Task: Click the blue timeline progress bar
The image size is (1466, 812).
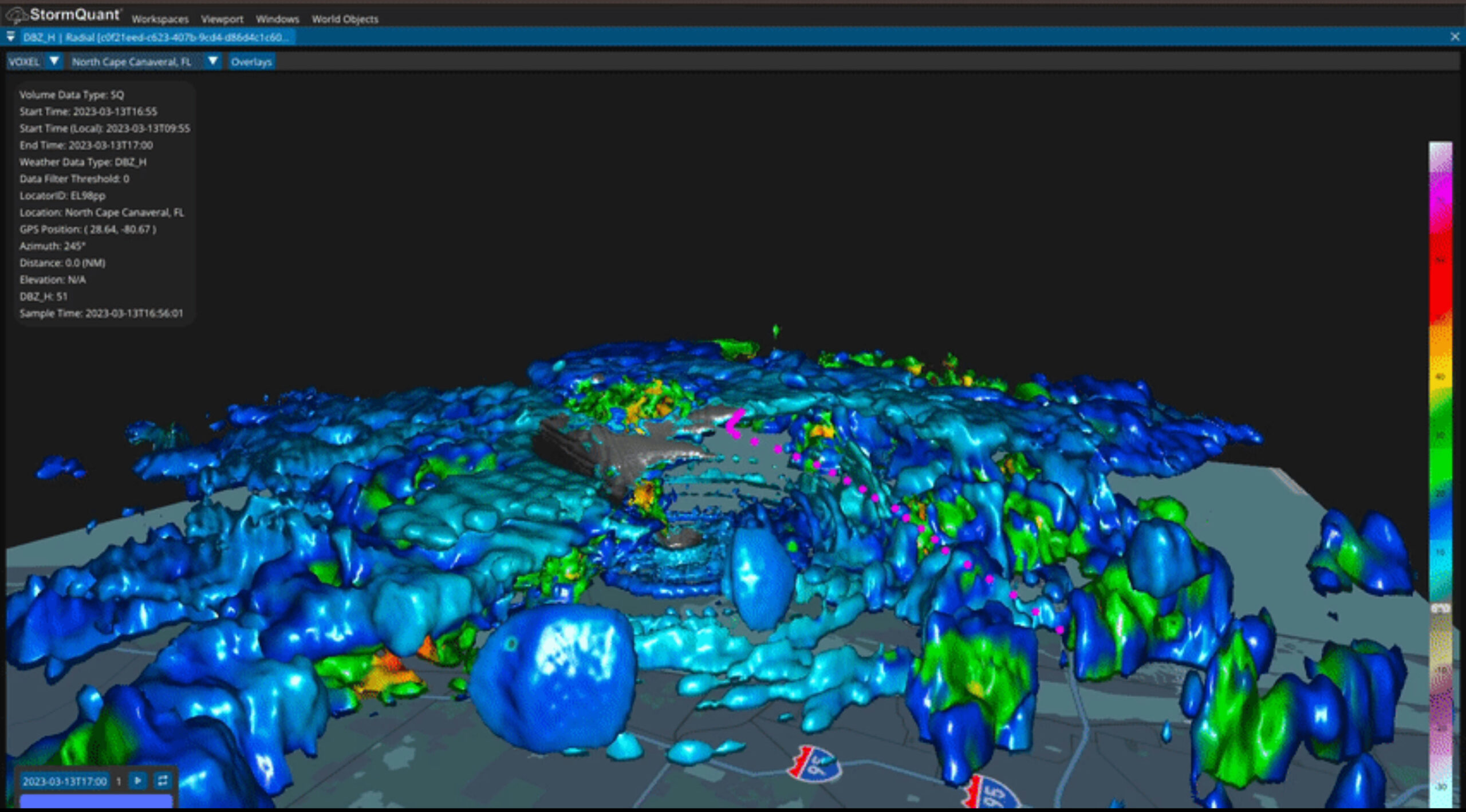Action: click(96, 801)
